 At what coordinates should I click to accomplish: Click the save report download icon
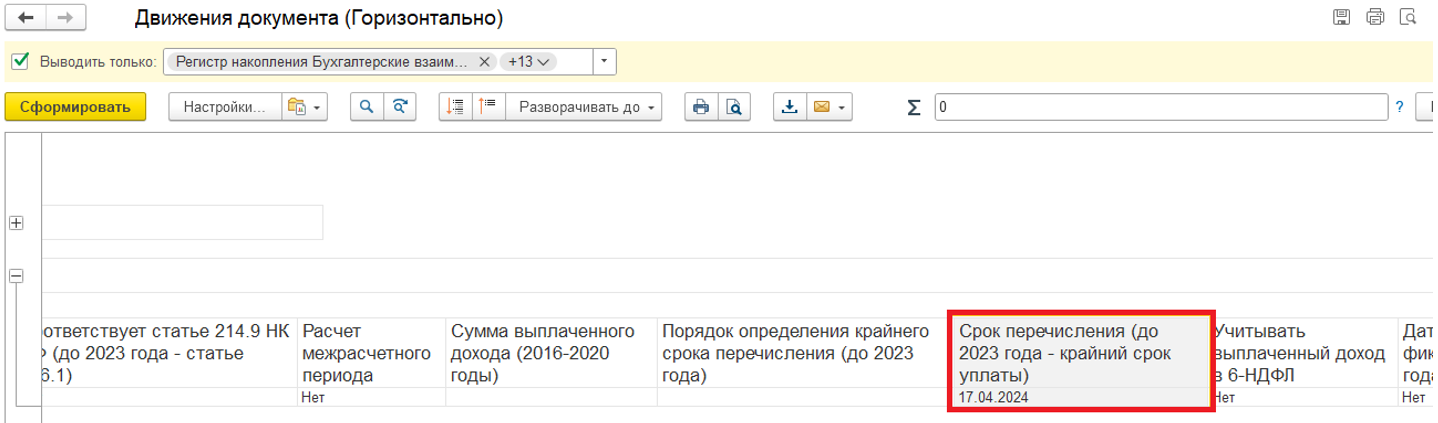pyautogui.click(x=789, y=107)
